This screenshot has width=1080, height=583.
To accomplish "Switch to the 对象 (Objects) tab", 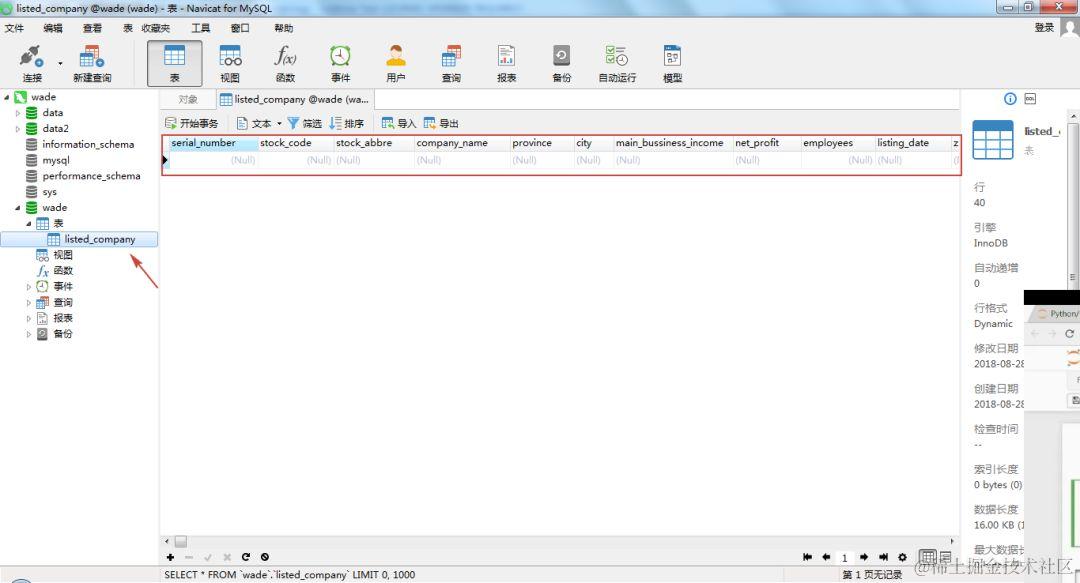I will coord(187,99).
